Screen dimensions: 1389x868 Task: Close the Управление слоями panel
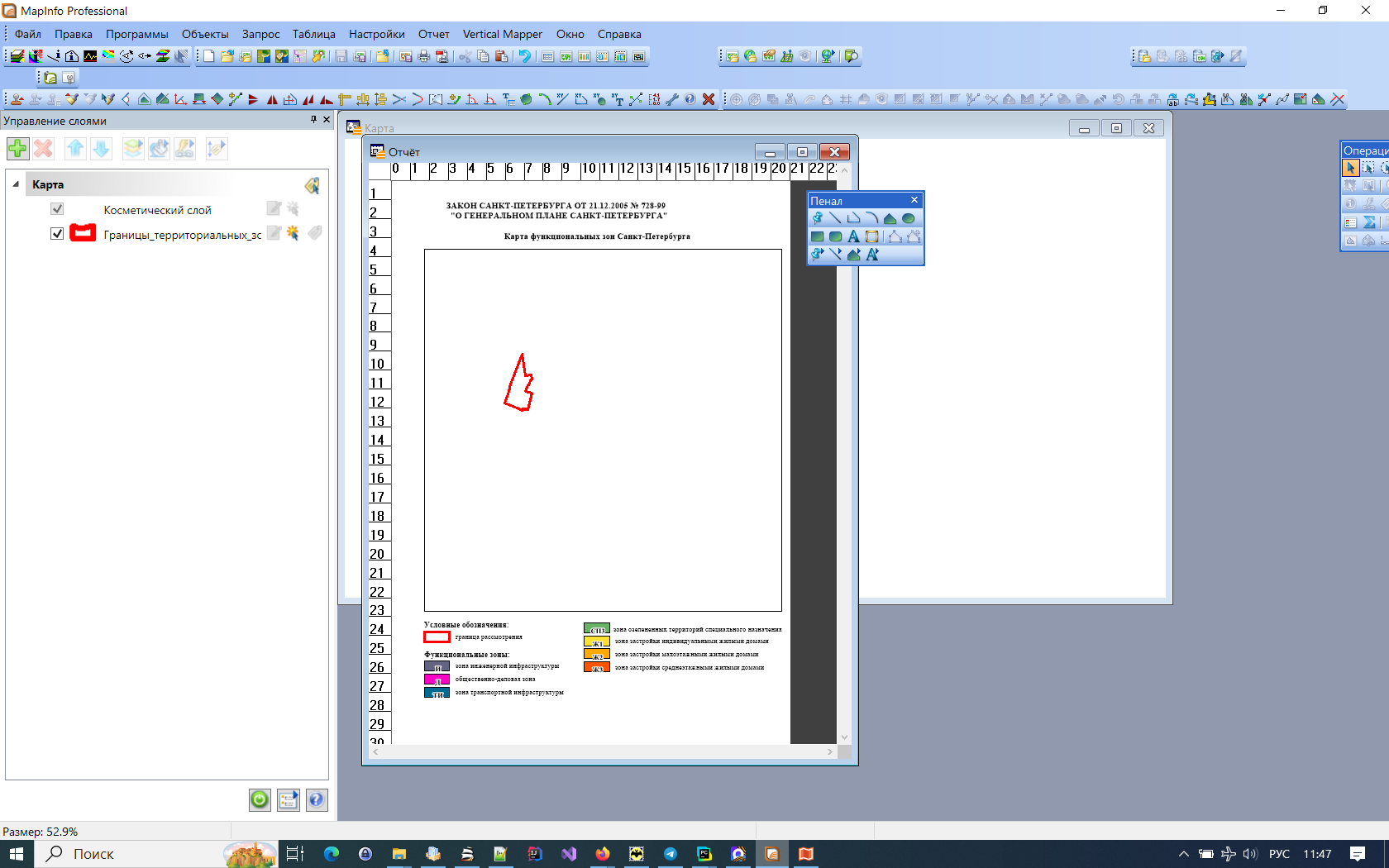[327, 120]
